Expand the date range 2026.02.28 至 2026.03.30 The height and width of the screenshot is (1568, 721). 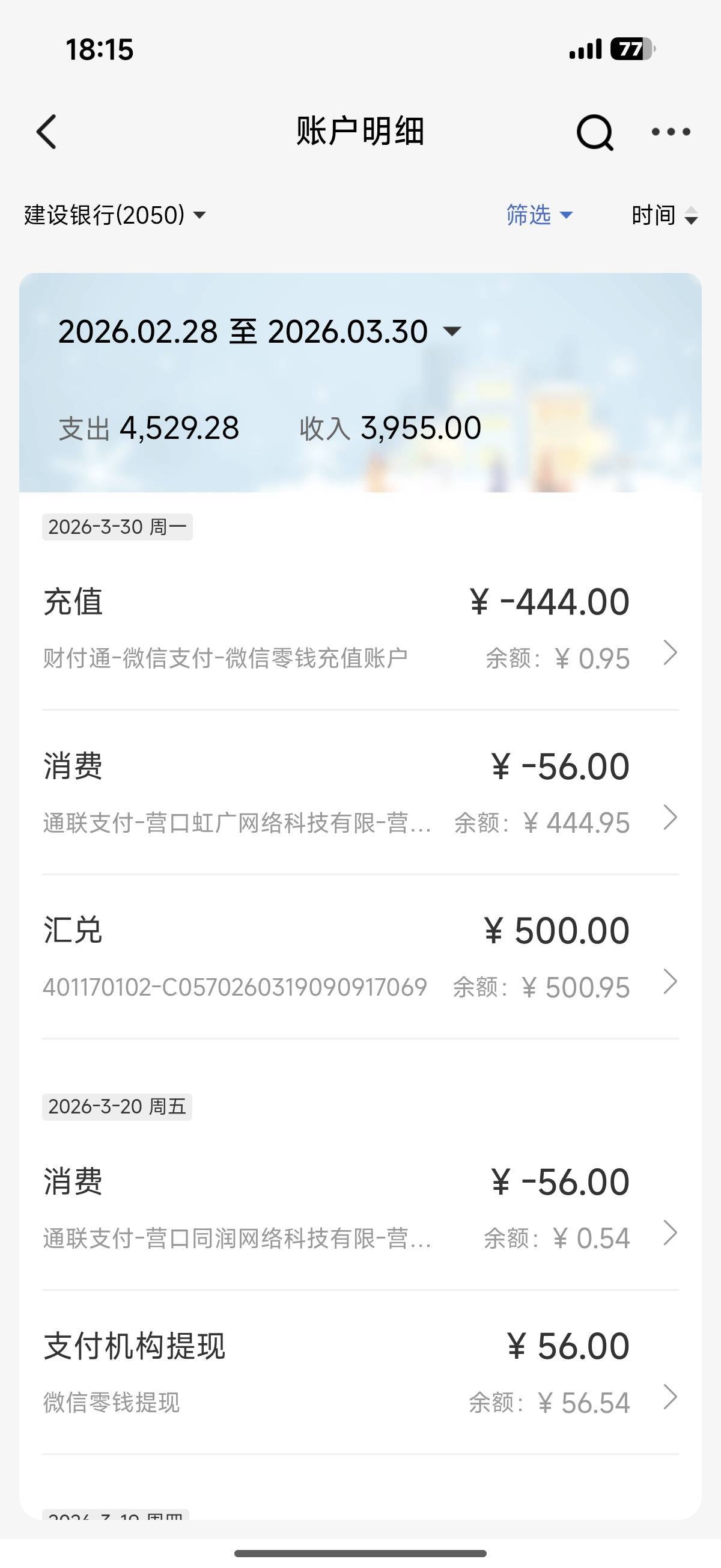point(260,332)
